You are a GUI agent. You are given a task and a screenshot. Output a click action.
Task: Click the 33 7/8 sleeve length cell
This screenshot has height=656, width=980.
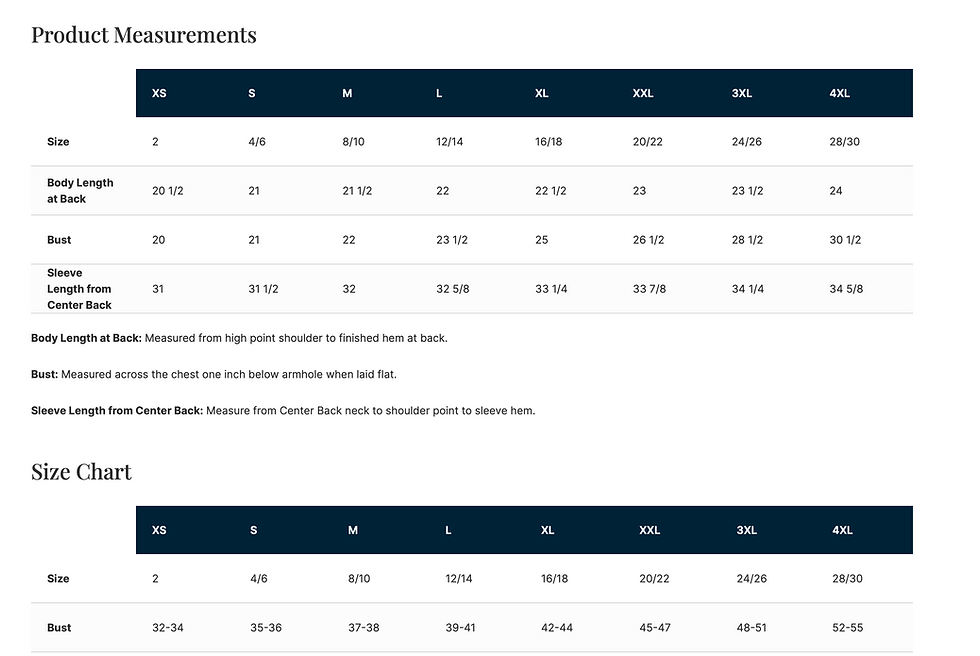(649, 289)
